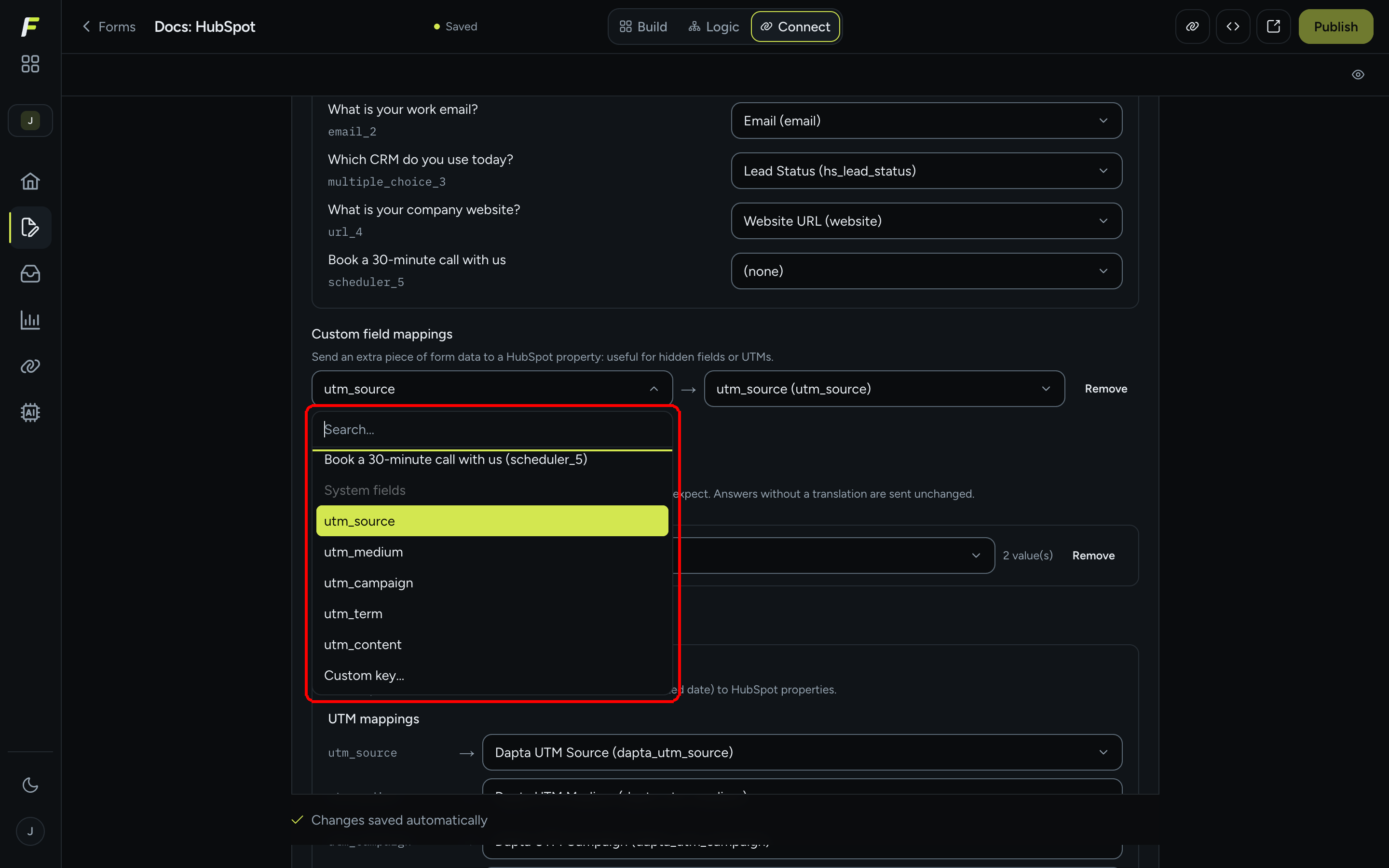Toggle dark mode moon icon
This screenshot has width=1389, height=868.
[x=30, y=785]
